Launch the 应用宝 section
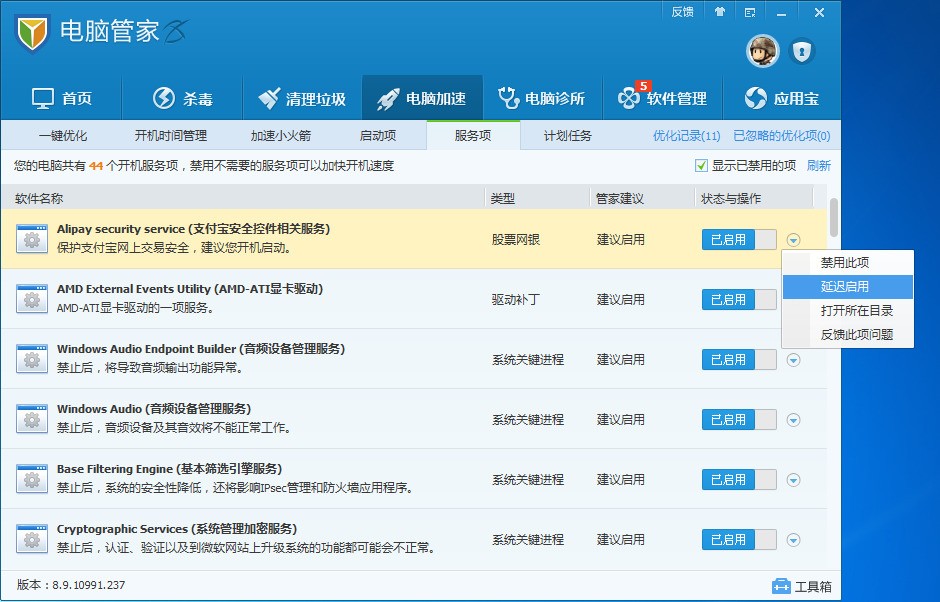The image size is (940, 602). [782, 98]
